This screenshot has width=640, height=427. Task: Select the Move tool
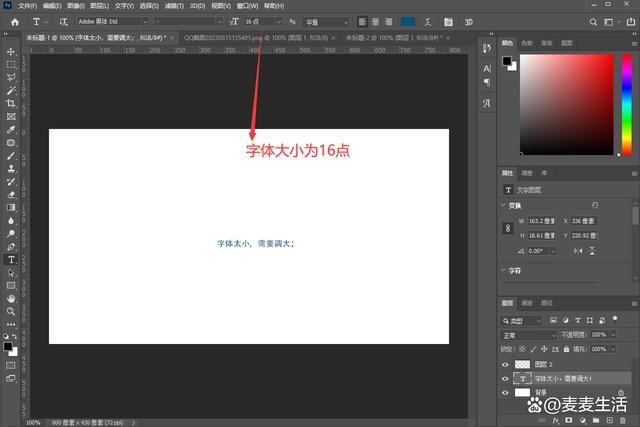pos(11,52)
